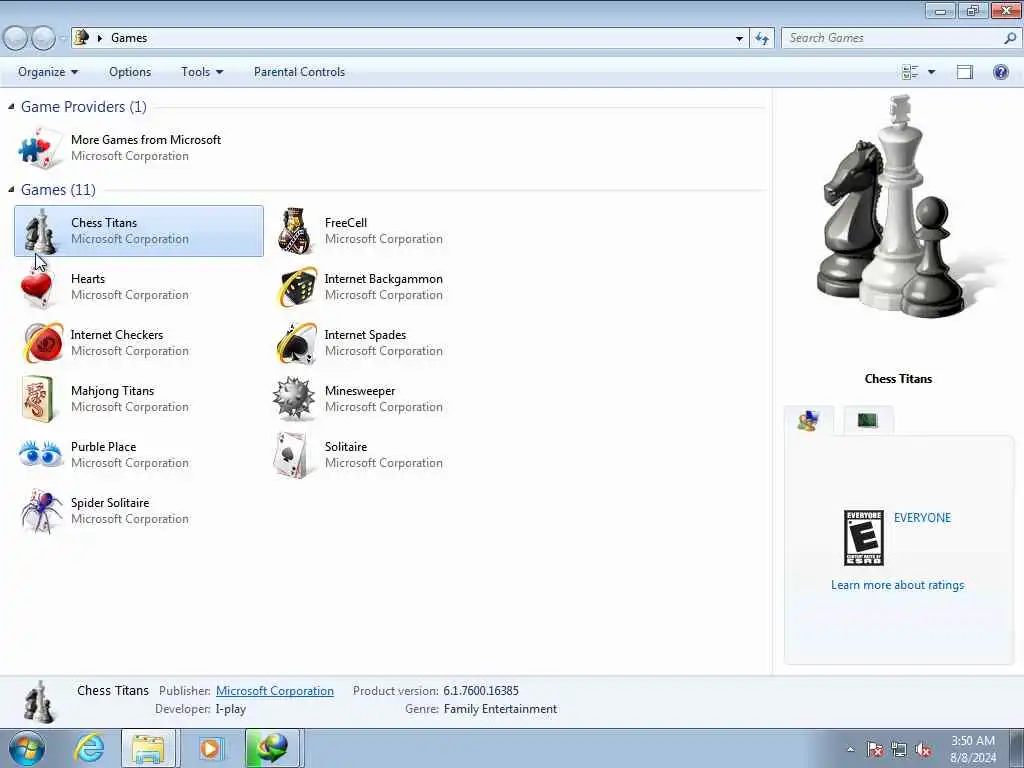
Task: Click the Chess Titans caption in preview pane
Action: click(898, 379)
